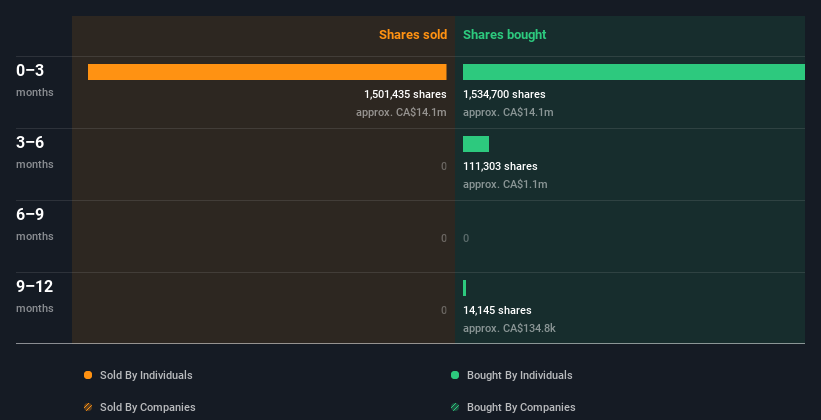Click the '0–3' months row label
Image resolution: width=821 pixels, height=420 pixels.
[x=30, y=70]
